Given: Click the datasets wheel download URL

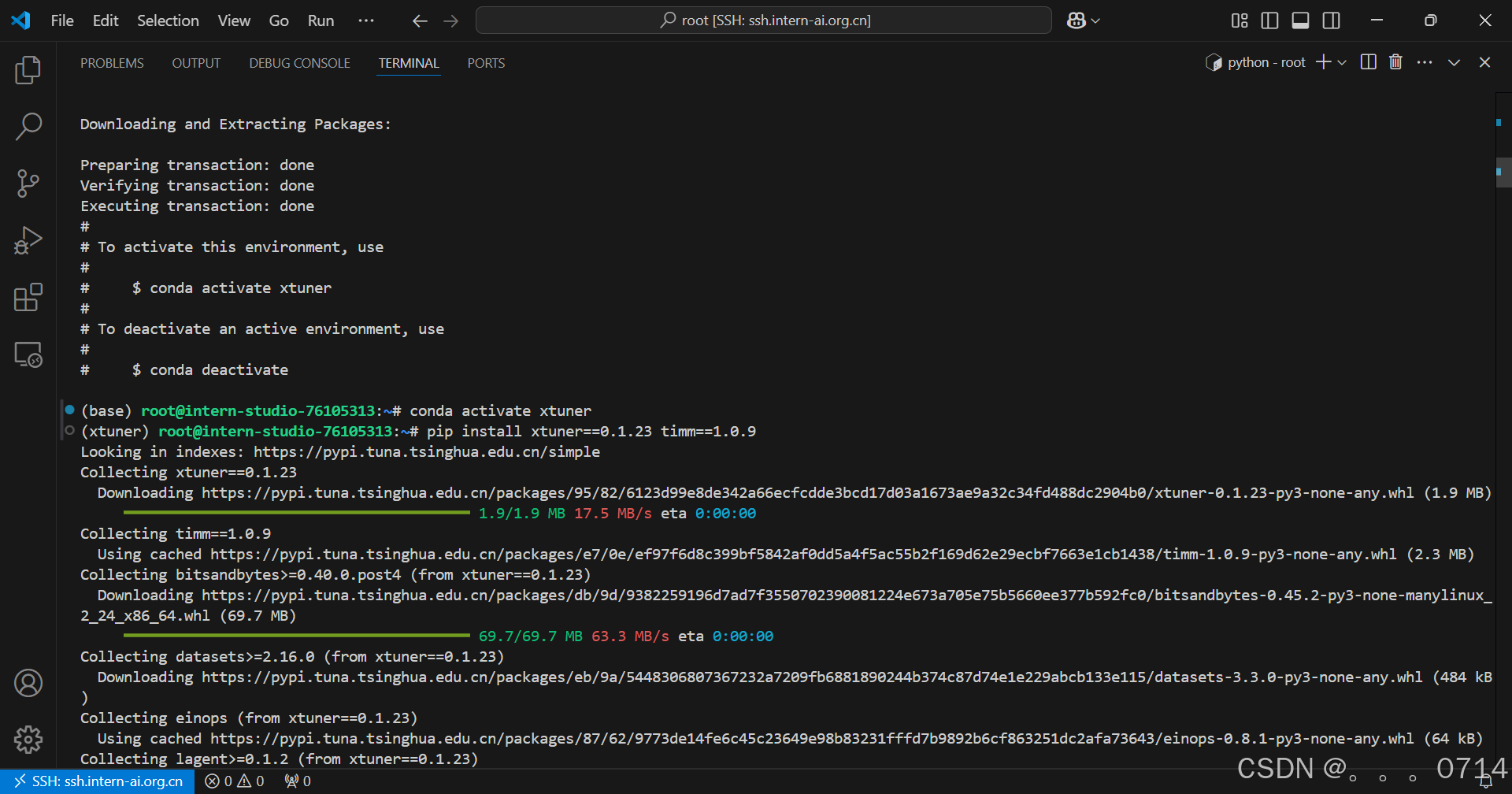Looking at the screenshot, I should click(812, 677).
